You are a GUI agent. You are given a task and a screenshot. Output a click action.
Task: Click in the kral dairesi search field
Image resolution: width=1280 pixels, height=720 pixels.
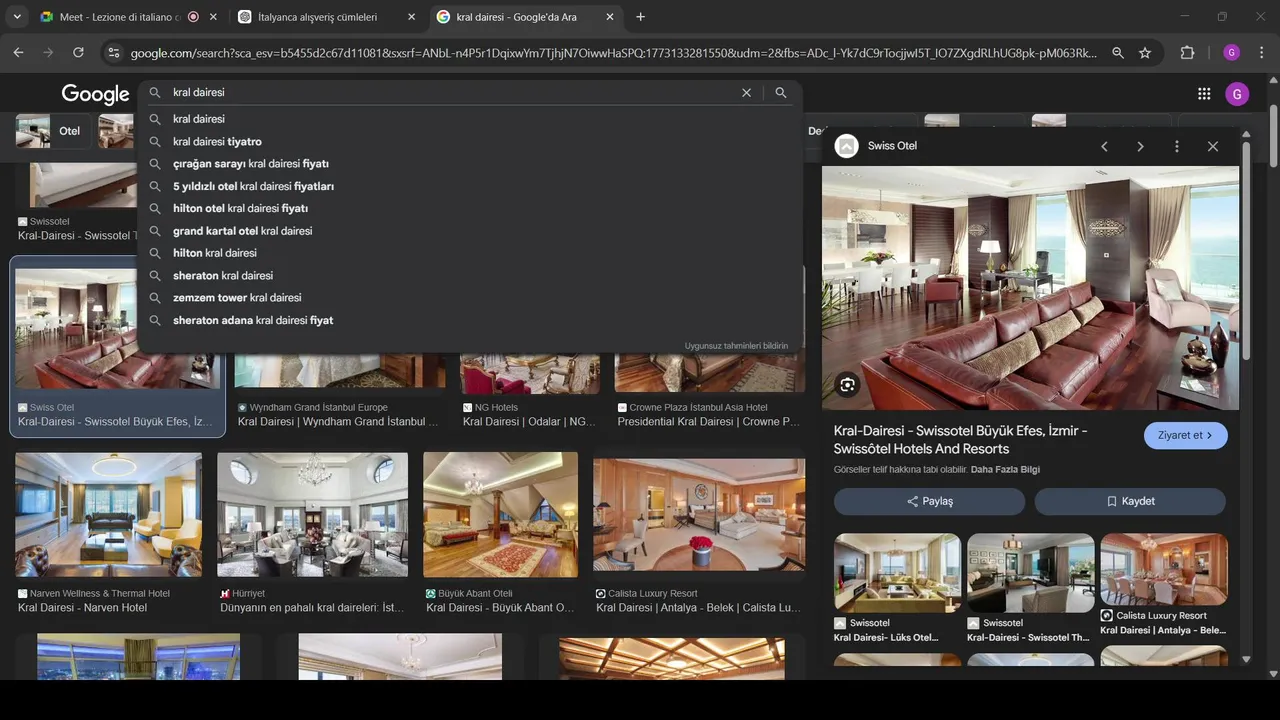point(450,92)
